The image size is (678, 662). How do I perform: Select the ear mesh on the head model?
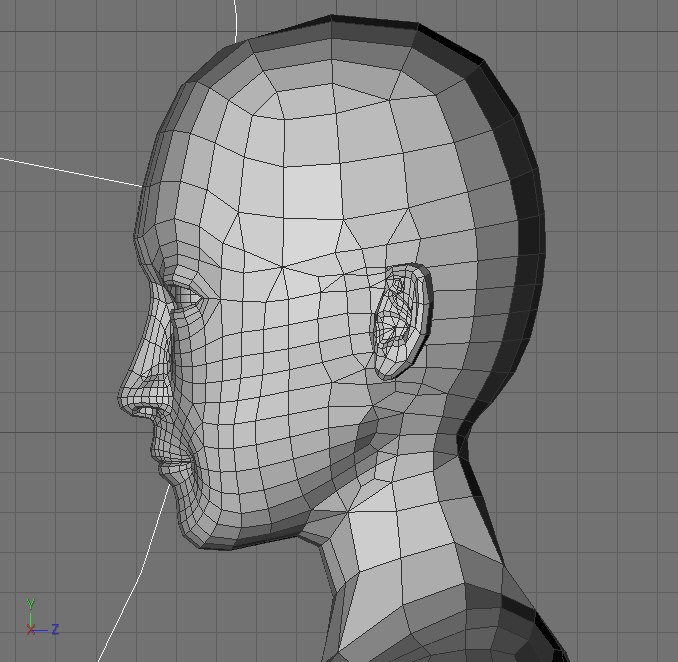402,322
